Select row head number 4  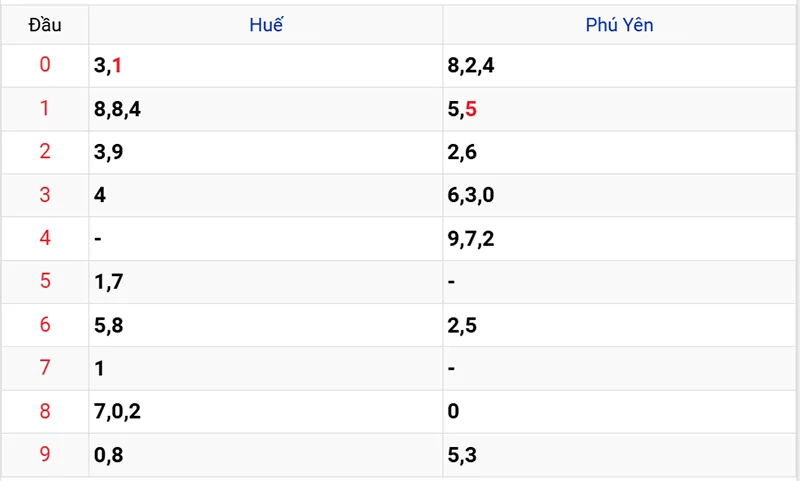click(x=45, y=239)
